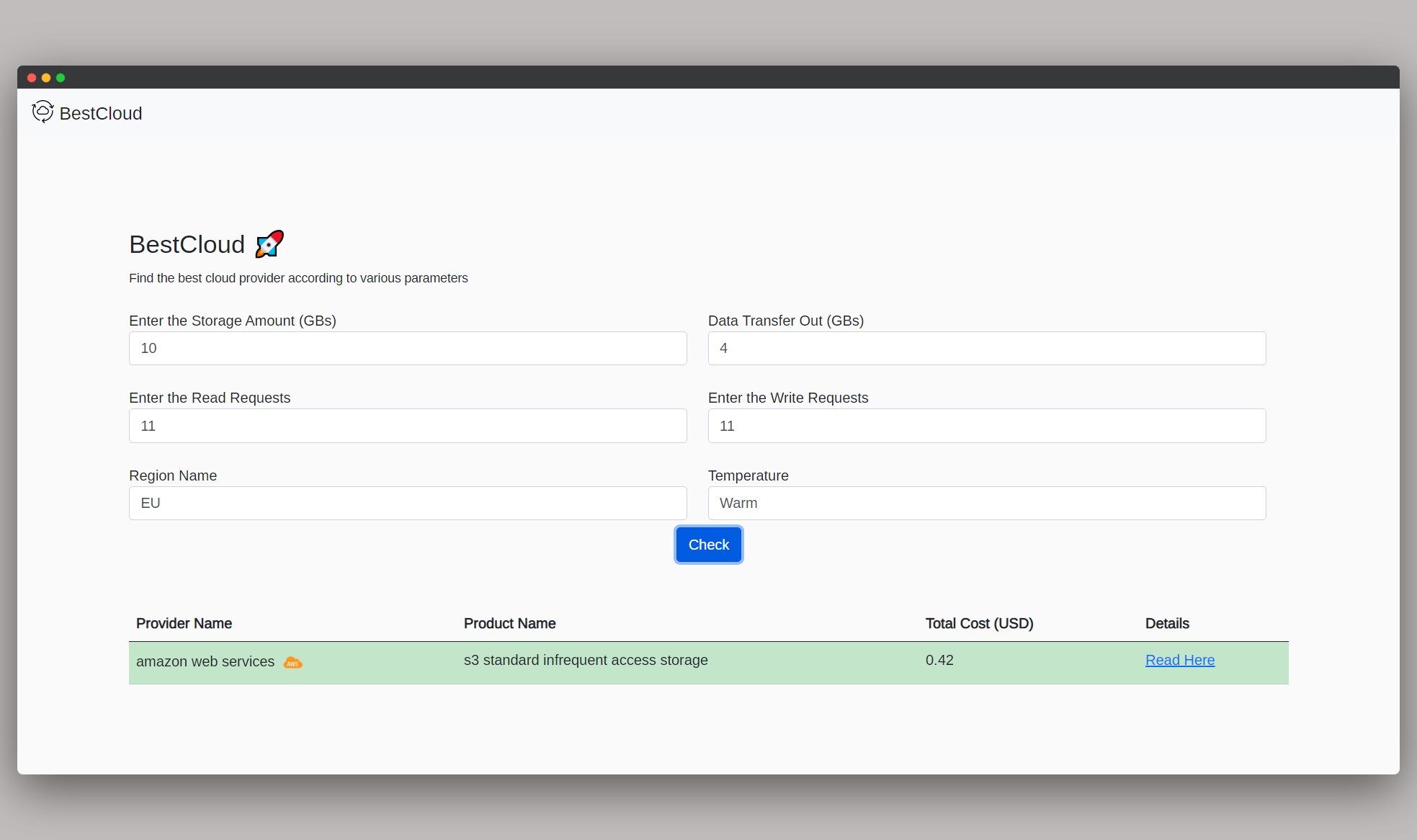Screen dimensions: 1417x840
Task: Open the Region Name selector showing EU
Action: click(408, 503)
